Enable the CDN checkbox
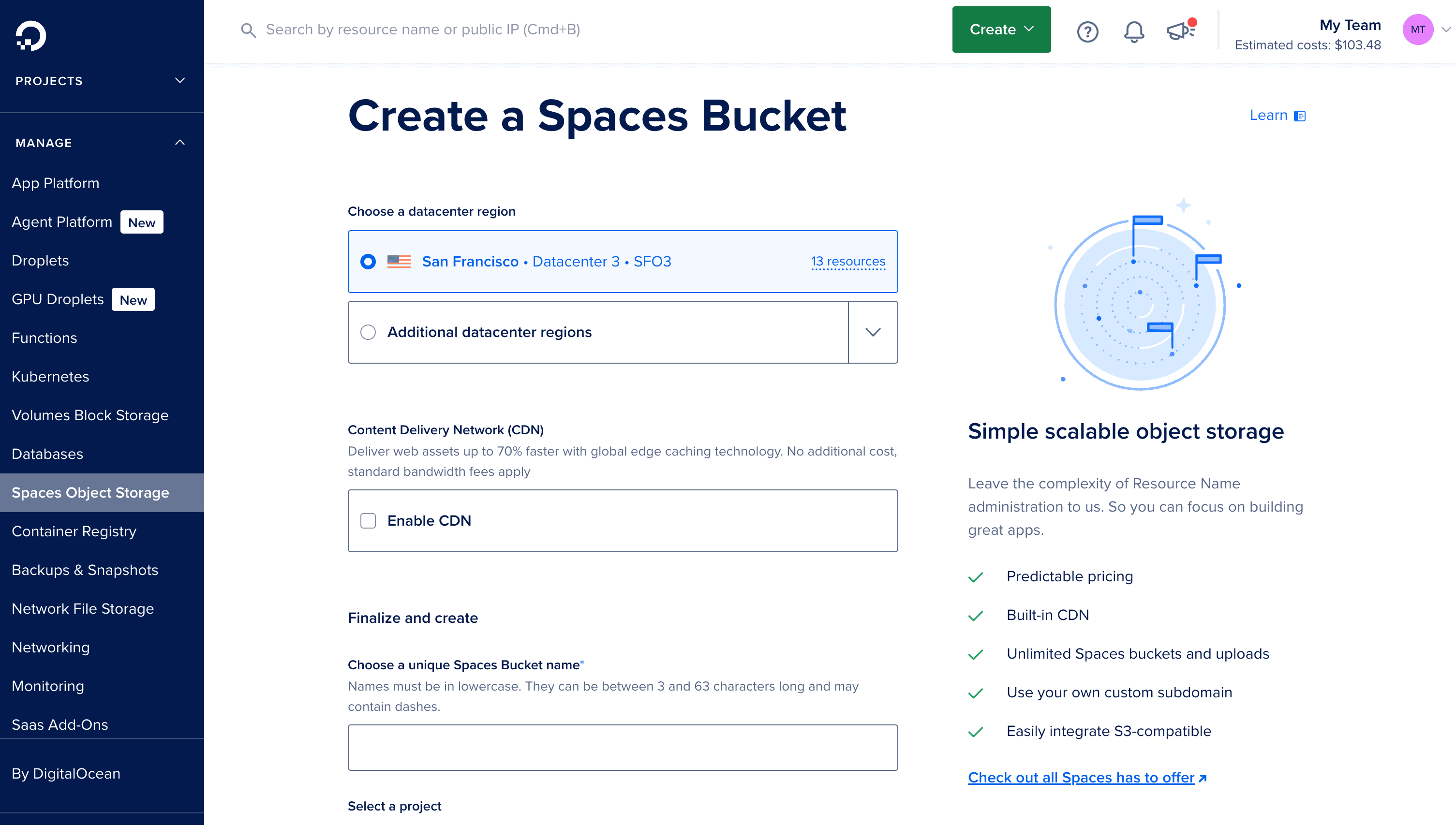Image resolution: width=1456 pixels, height=825 pixels. [368, 520]
